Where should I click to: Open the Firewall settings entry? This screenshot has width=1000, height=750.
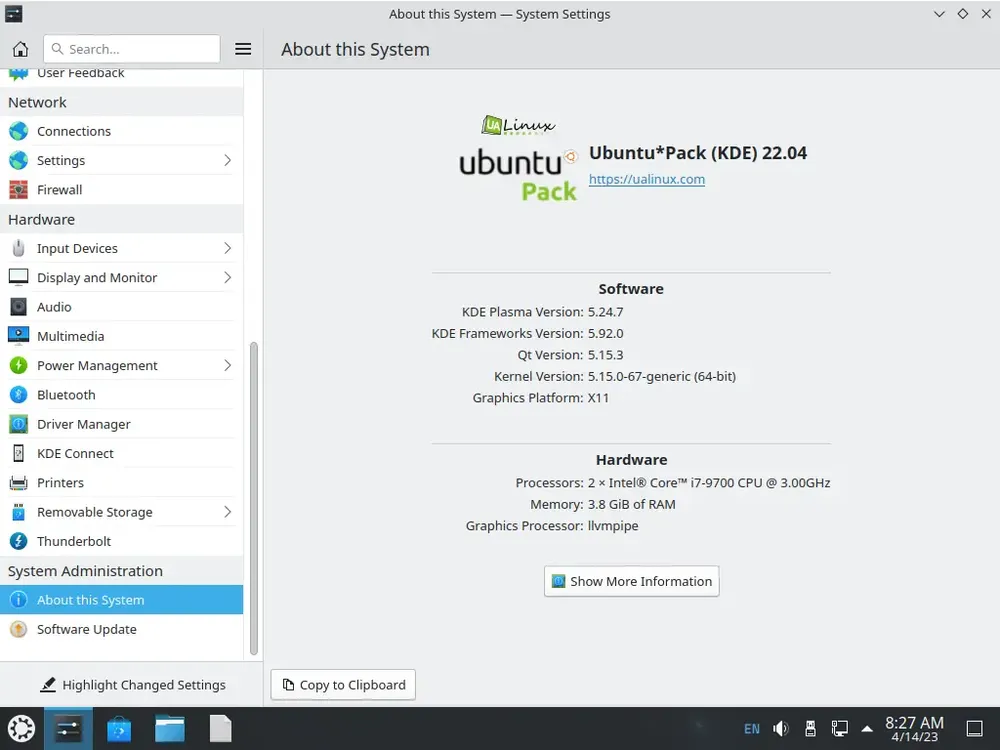point(121,190)
